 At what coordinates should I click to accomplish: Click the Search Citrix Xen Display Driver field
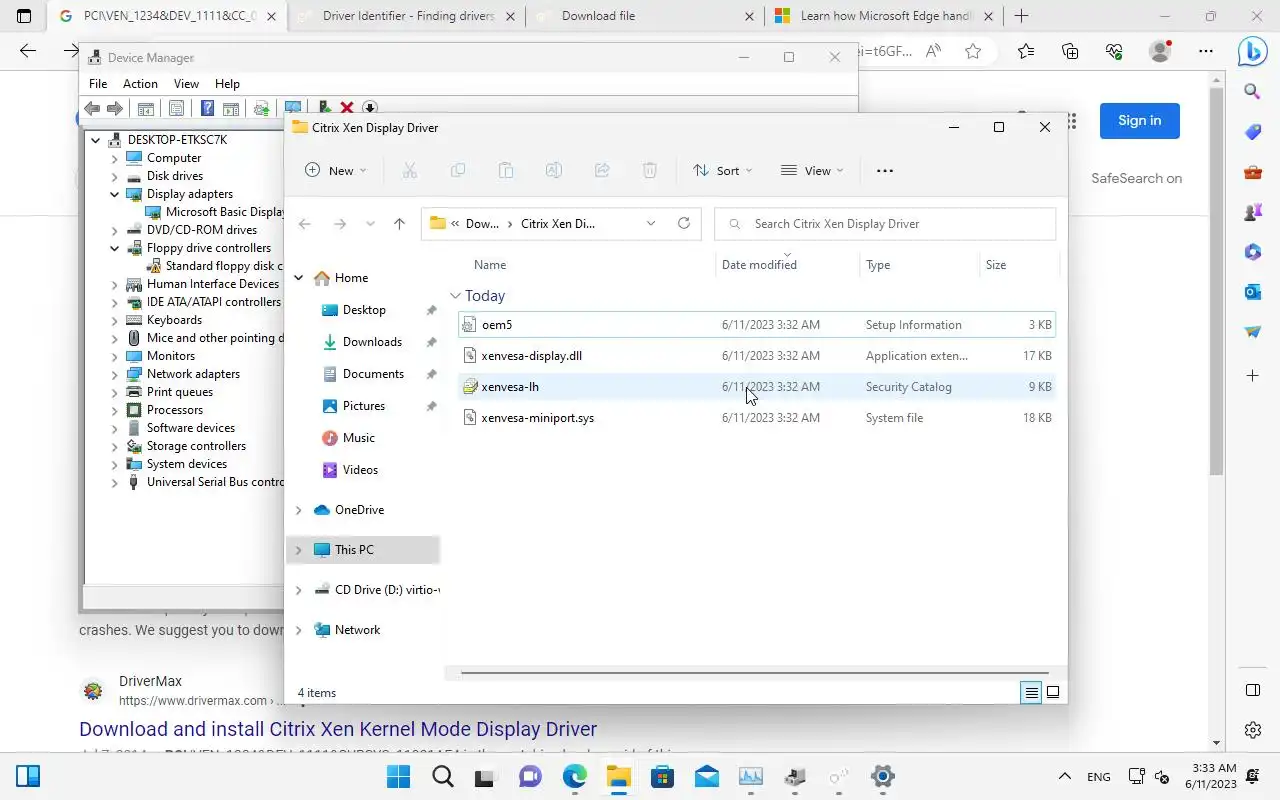point(885,224)
